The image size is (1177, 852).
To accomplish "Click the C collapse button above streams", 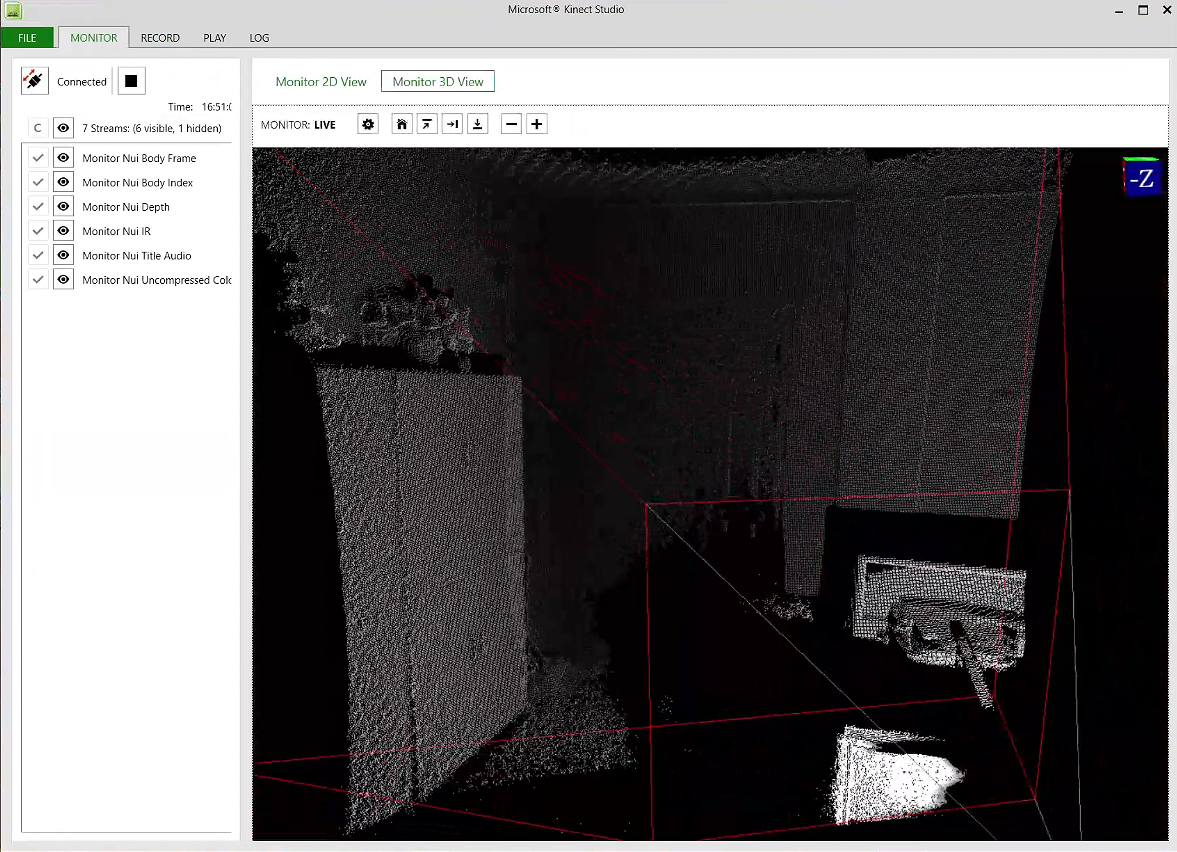I will pos(37,127).
